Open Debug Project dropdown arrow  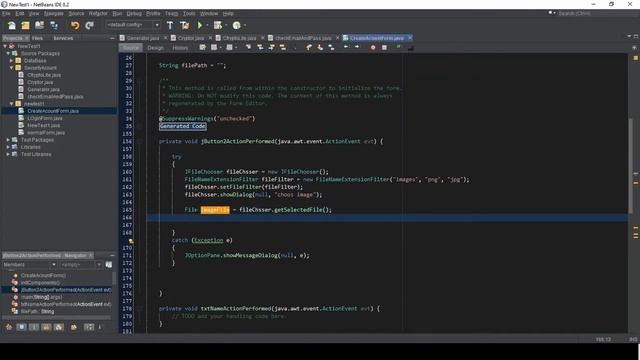226,25
